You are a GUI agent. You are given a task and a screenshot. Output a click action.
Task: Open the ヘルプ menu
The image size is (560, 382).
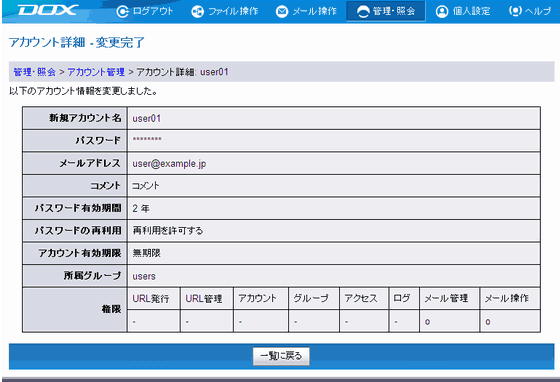click(530, 11)
